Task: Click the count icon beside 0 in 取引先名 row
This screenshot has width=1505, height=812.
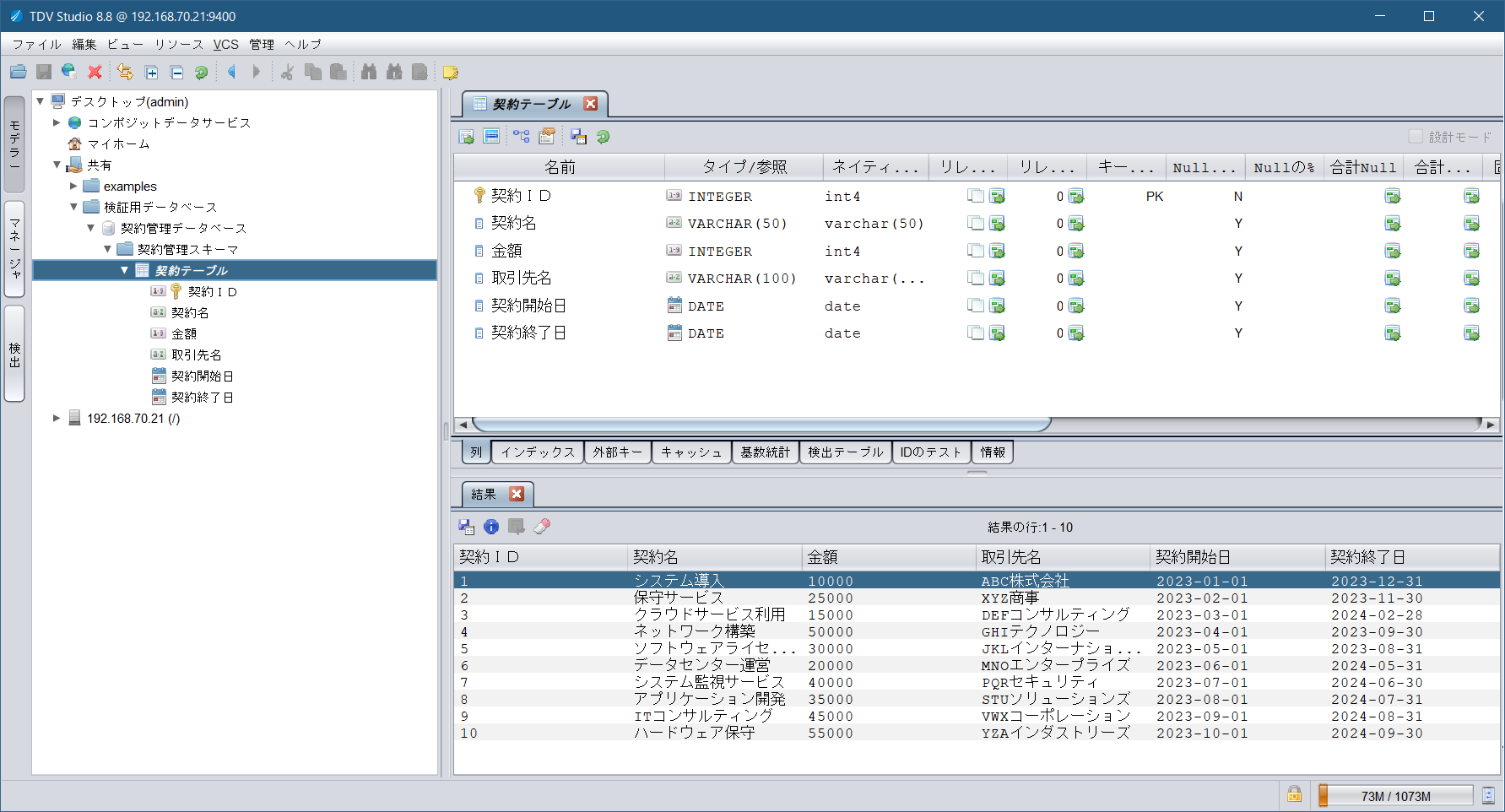Action: click(1076, 279)
